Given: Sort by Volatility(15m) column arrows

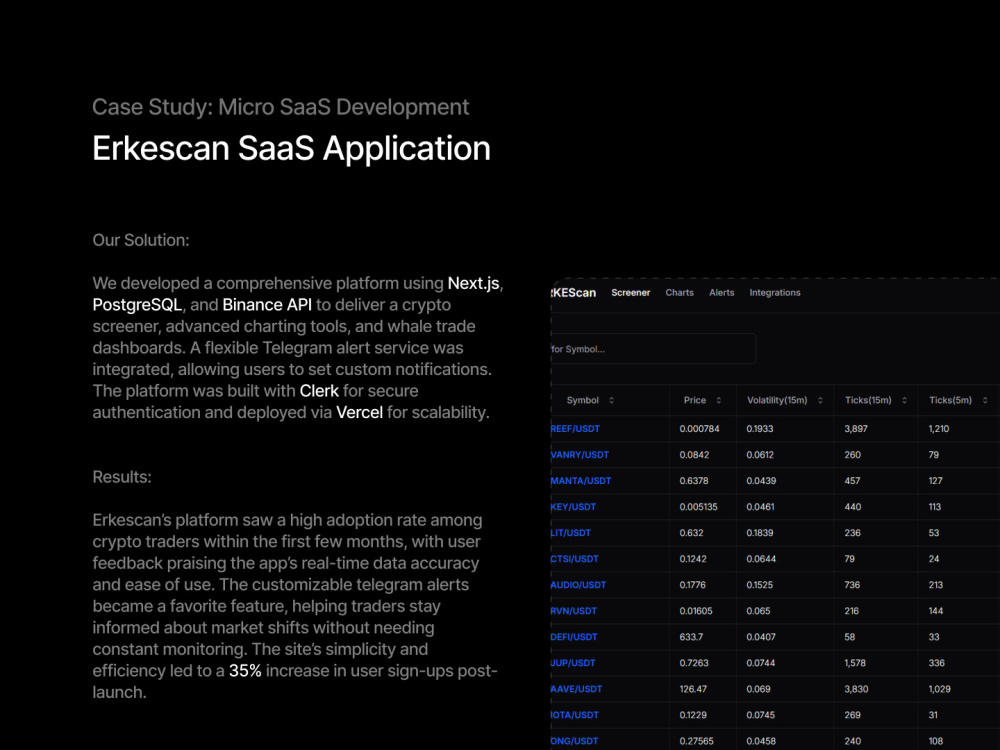Looking at the screenshot, I should (820, 401).
